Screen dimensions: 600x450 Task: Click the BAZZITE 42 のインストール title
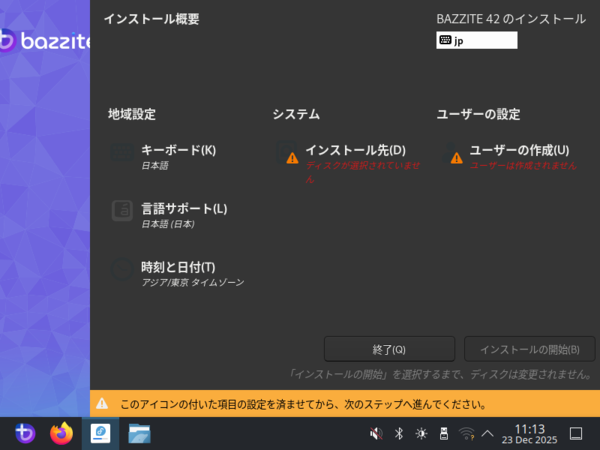pos(511,19)
